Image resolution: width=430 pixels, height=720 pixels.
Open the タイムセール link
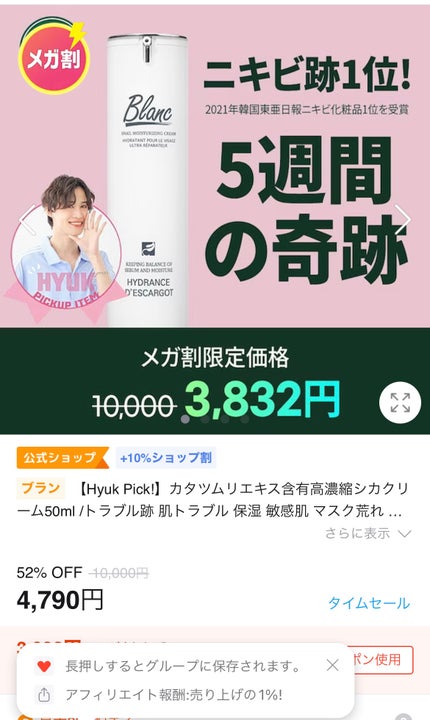[x=369, y=603]
